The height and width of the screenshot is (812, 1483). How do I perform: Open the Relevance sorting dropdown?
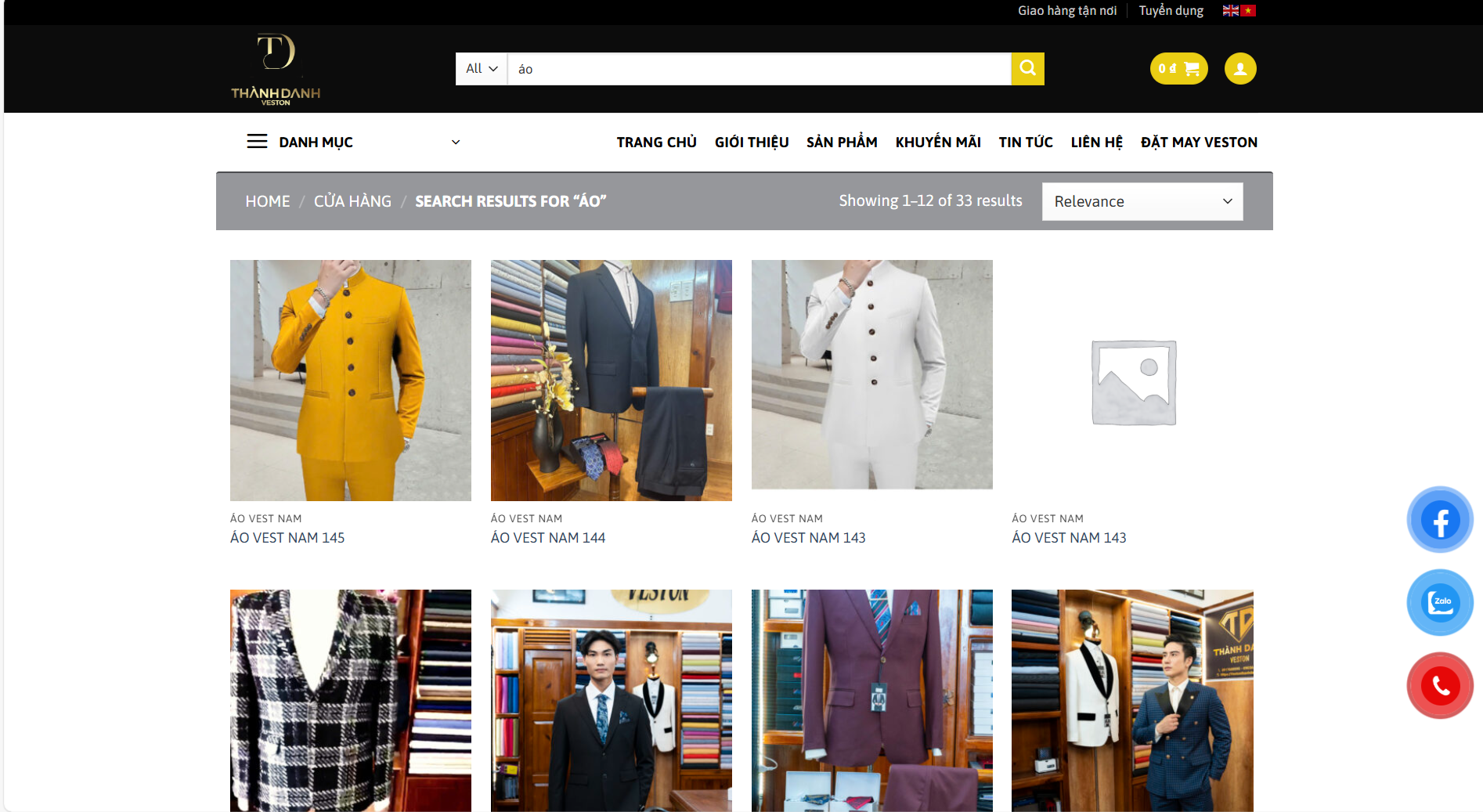1142,201
